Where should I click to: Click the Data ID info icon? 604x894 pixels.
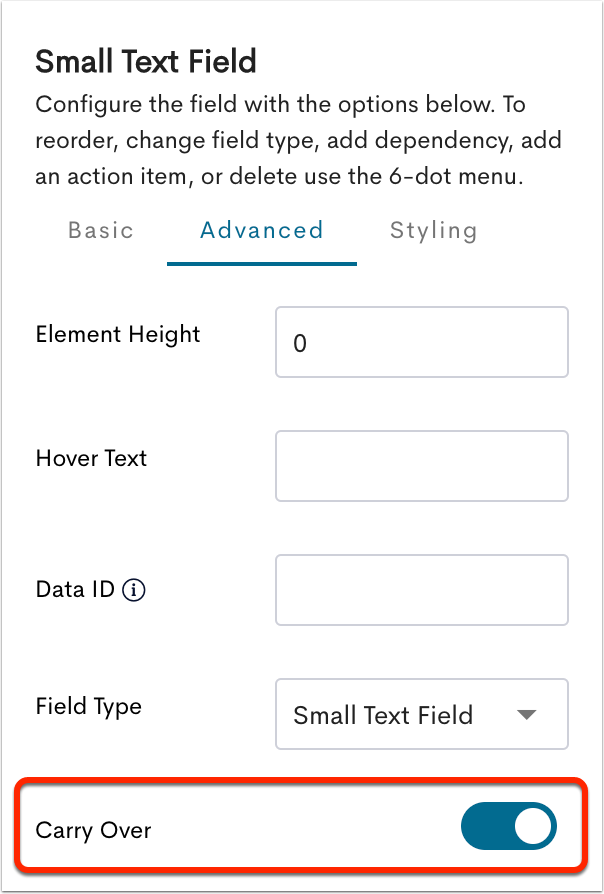pyautogui.click(x=133, y=590)
